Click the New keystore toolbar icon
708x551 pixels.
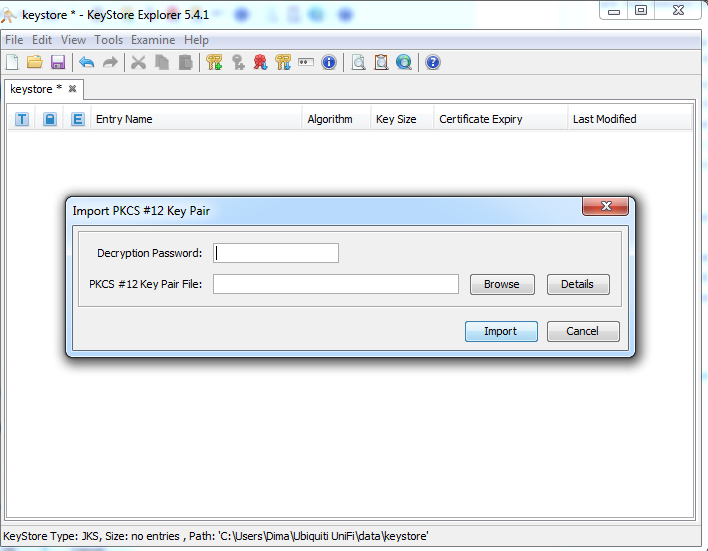tap(12, 62)
